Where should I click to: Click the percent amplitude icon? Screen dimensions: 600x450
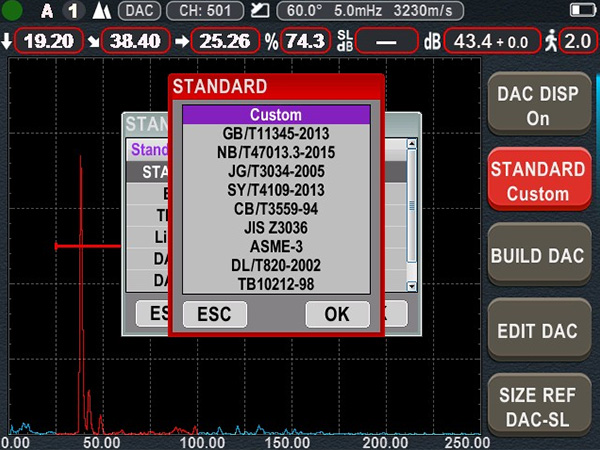click(272, 41)
